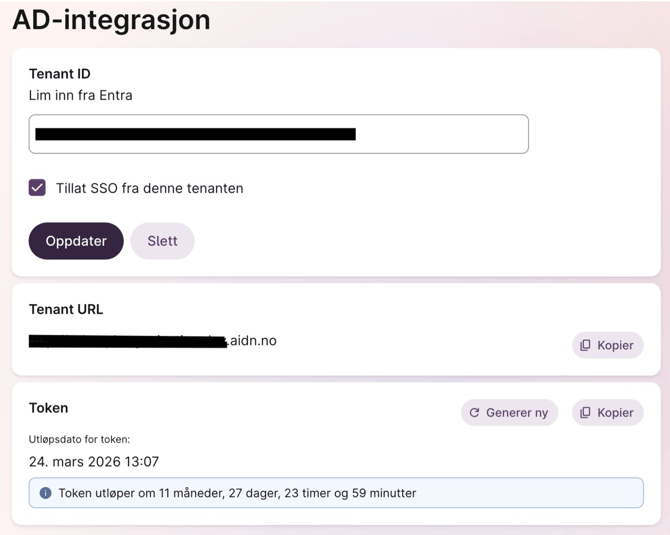Copy the Tenant URL with Kopier
This screenshot has width=670, height=535.
coord(608,345)
